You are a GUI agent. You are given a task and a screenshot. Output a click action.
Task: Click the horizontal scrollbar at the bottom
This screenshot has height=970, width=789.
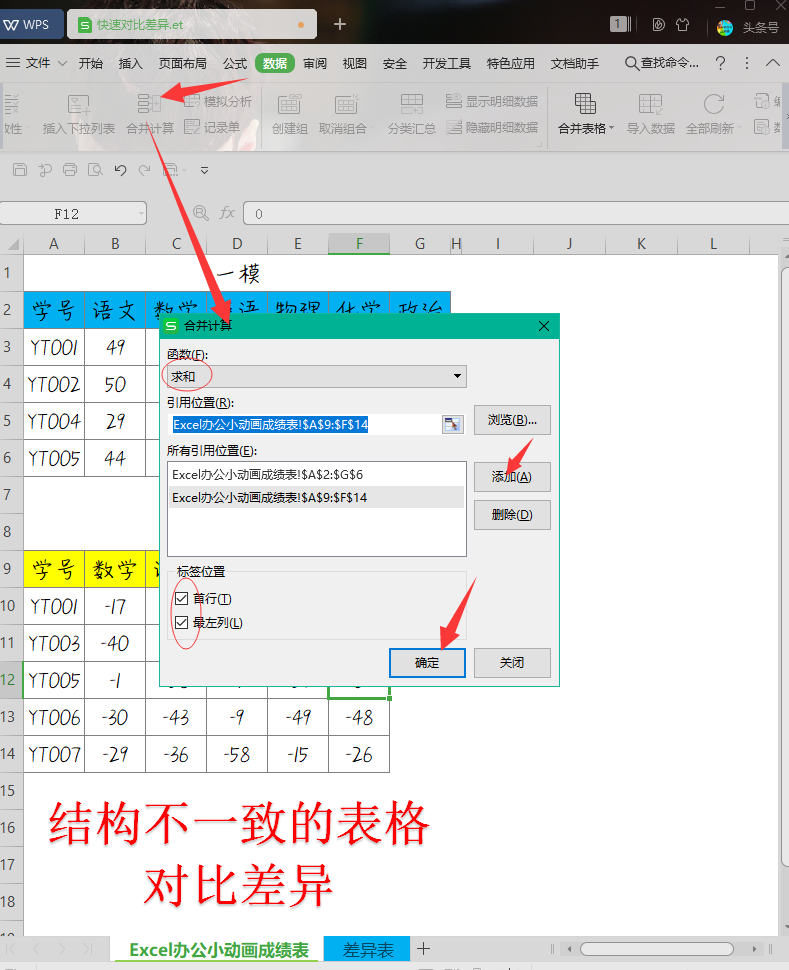tap(657, 948)
